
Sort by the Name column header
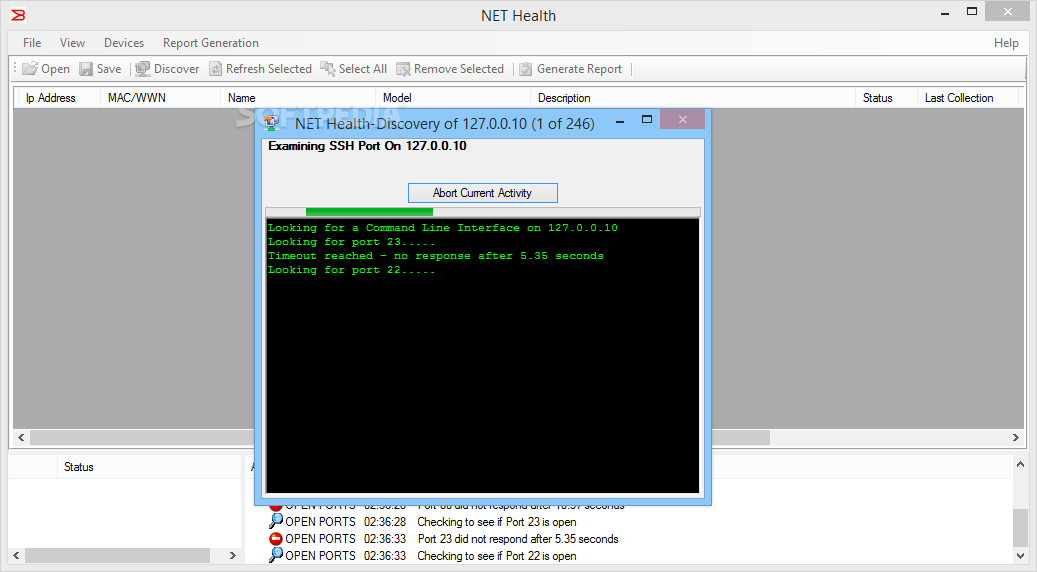coord(241,98)
